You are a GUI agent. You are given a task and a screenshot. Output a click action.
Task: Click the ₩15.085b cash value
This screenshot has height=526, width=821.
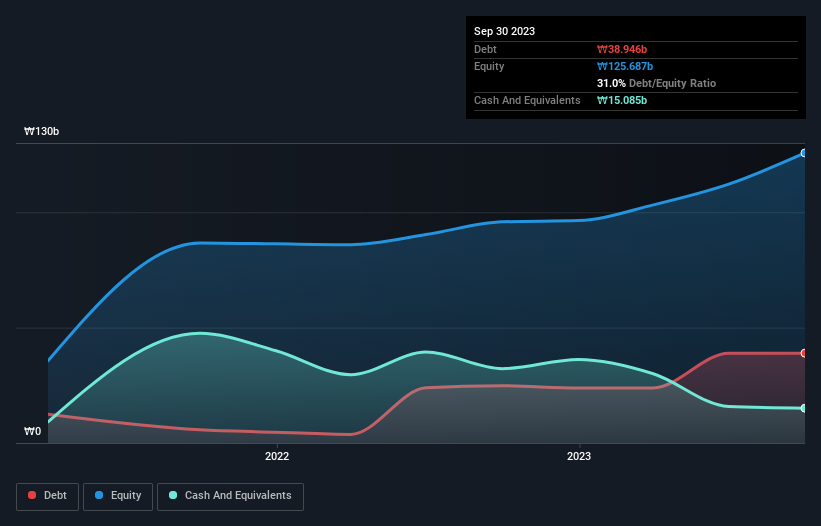[x=622, y=100]
